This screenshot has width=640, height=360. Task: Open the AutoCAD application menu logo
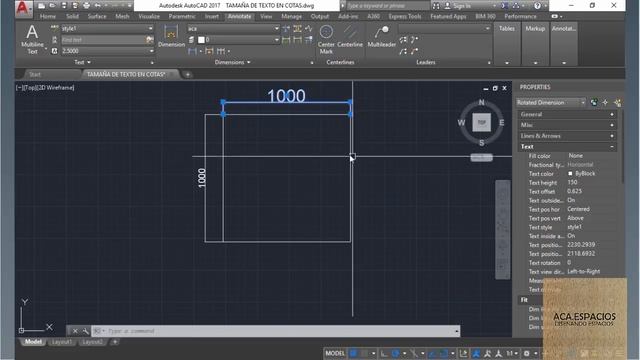[24, 8]
